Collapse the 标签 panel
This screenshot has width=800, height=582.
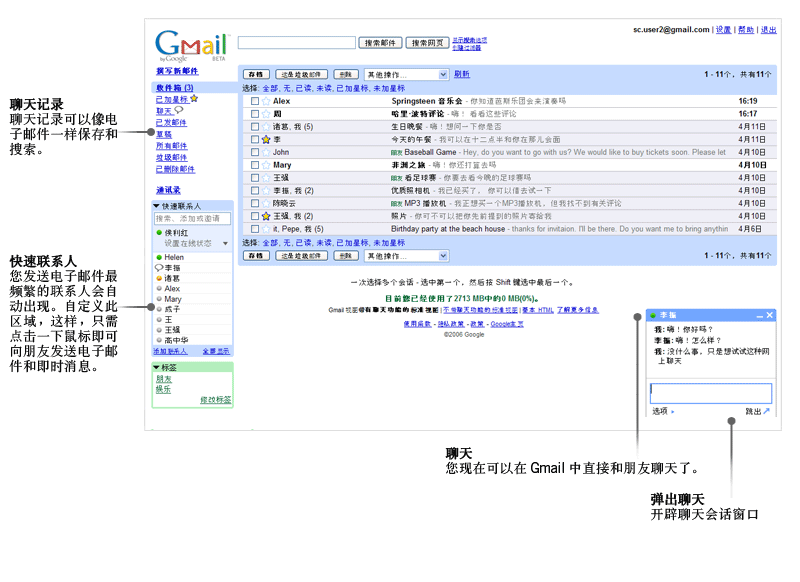(156, 367)
